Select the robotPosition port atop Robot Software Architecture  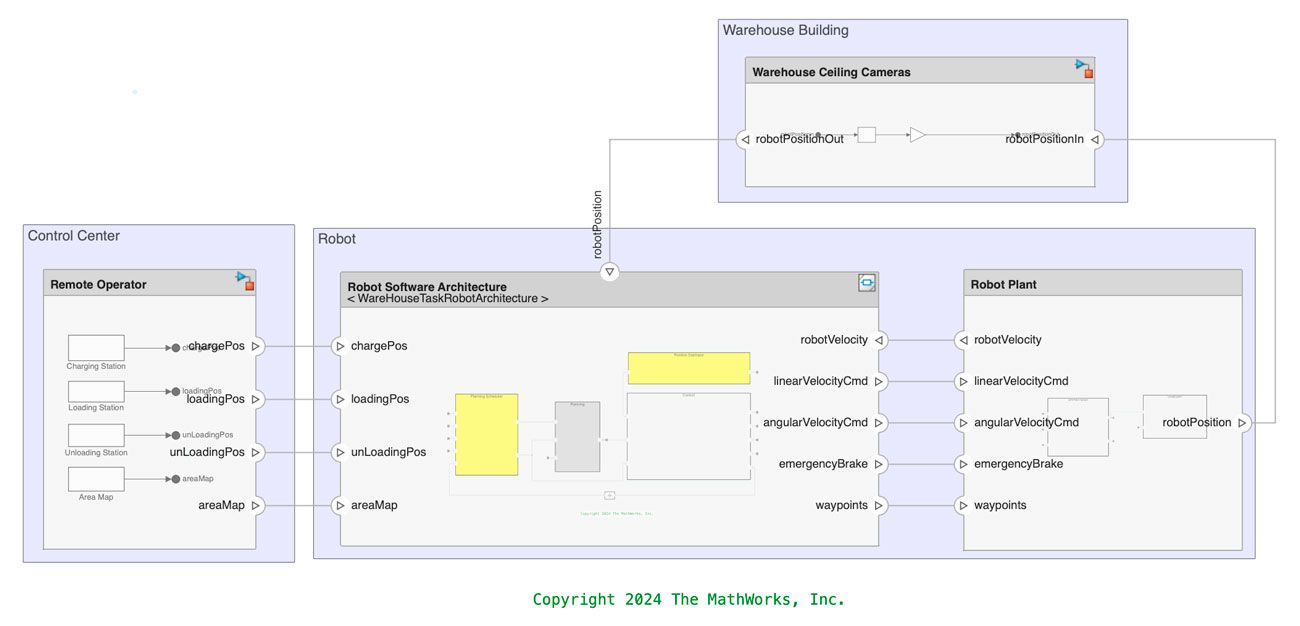point(609,272)
